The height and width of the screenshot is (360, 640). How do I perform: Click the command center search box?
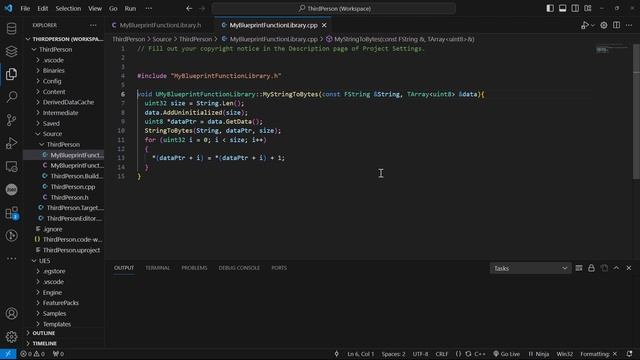tap(333, 8)
